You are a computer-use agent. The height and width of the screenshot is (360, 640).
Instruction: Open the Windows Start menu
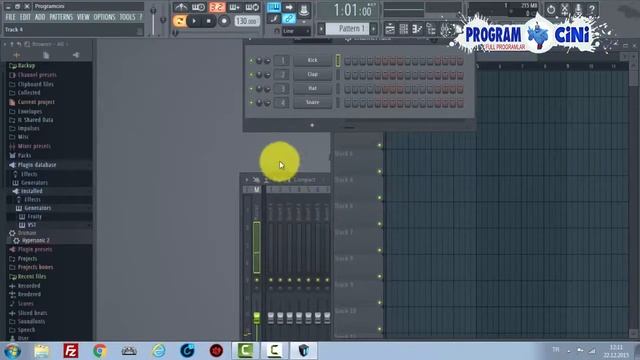(13, 351)
